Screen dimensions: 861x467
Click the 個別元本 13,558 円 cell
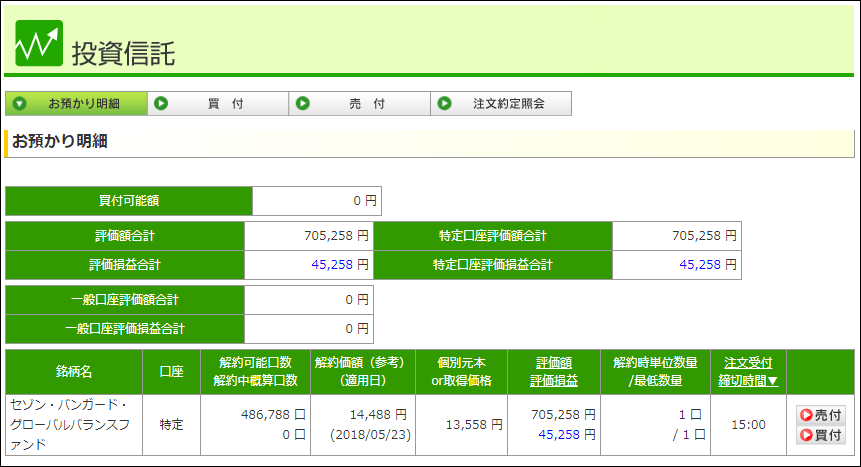pyautogui.click(x=461, y=425)
